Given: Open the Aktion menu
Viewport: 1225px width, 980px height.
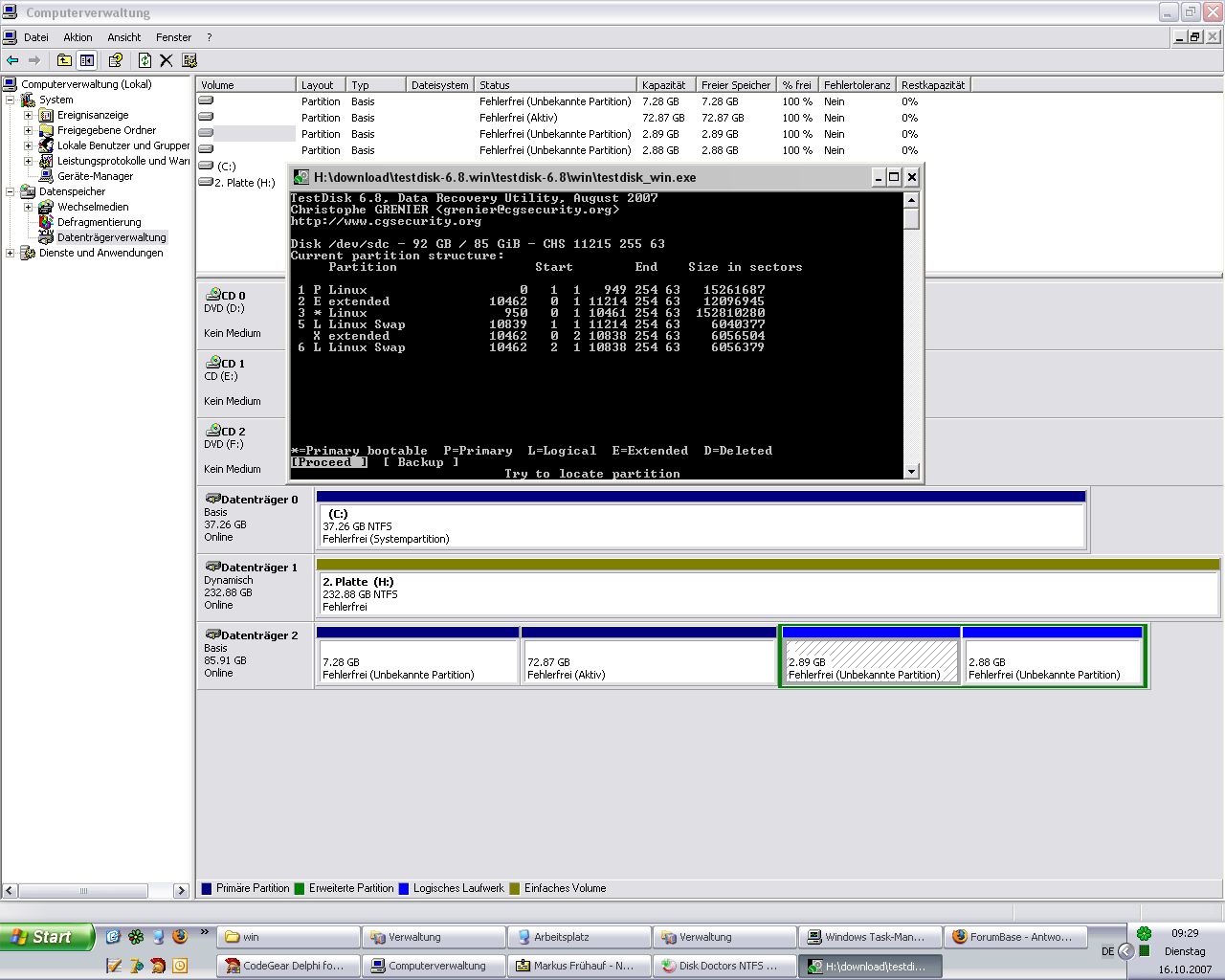Looking at the screenshot, I should 78,37.
